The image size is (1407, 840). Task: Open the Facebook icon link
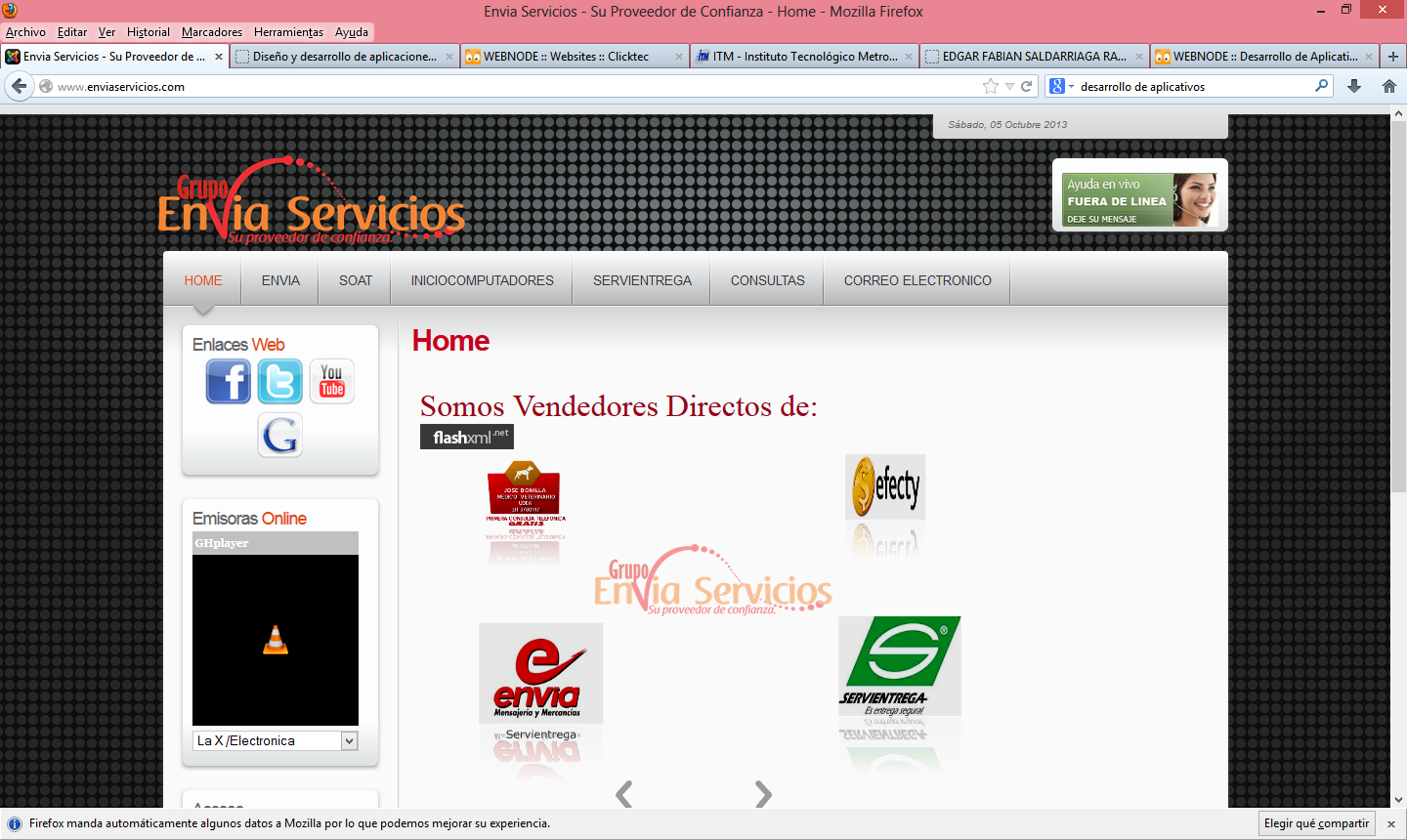228,381
